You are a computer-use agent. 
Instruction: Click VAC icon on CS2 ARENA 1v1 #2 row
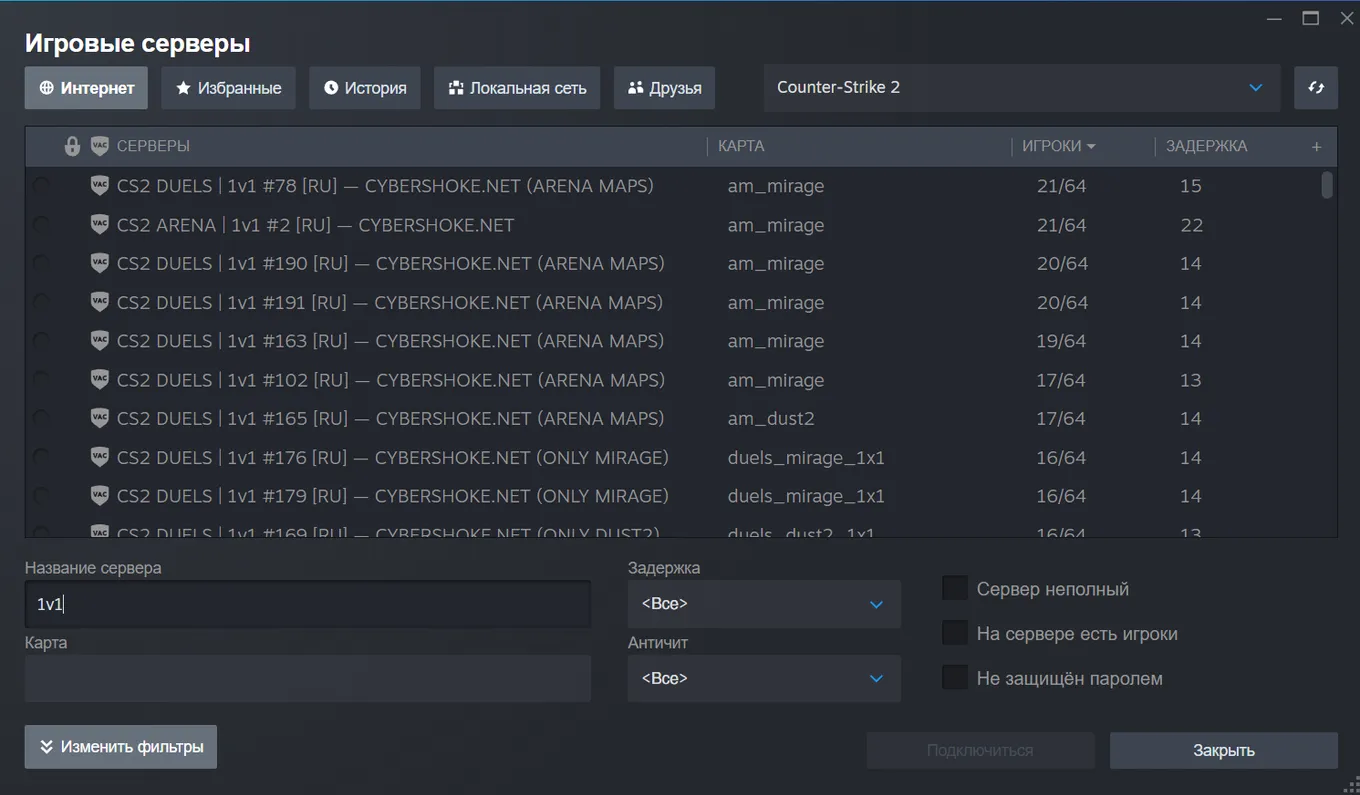click(99, 224)
